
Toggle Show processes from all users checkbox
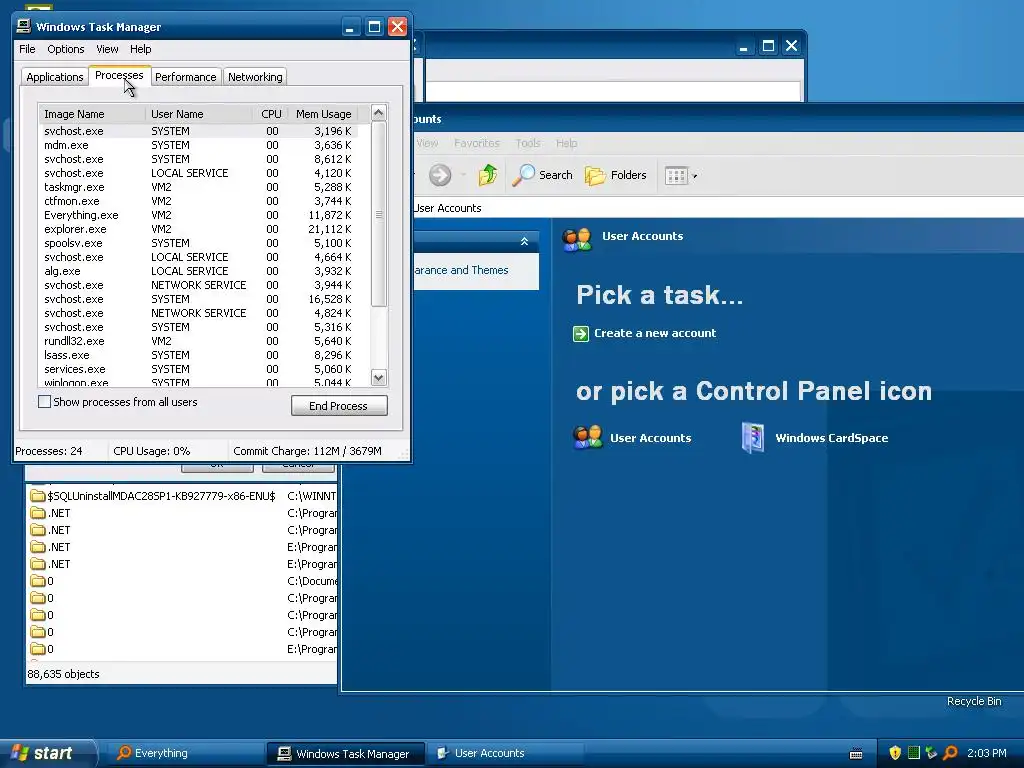click(44, 402)
